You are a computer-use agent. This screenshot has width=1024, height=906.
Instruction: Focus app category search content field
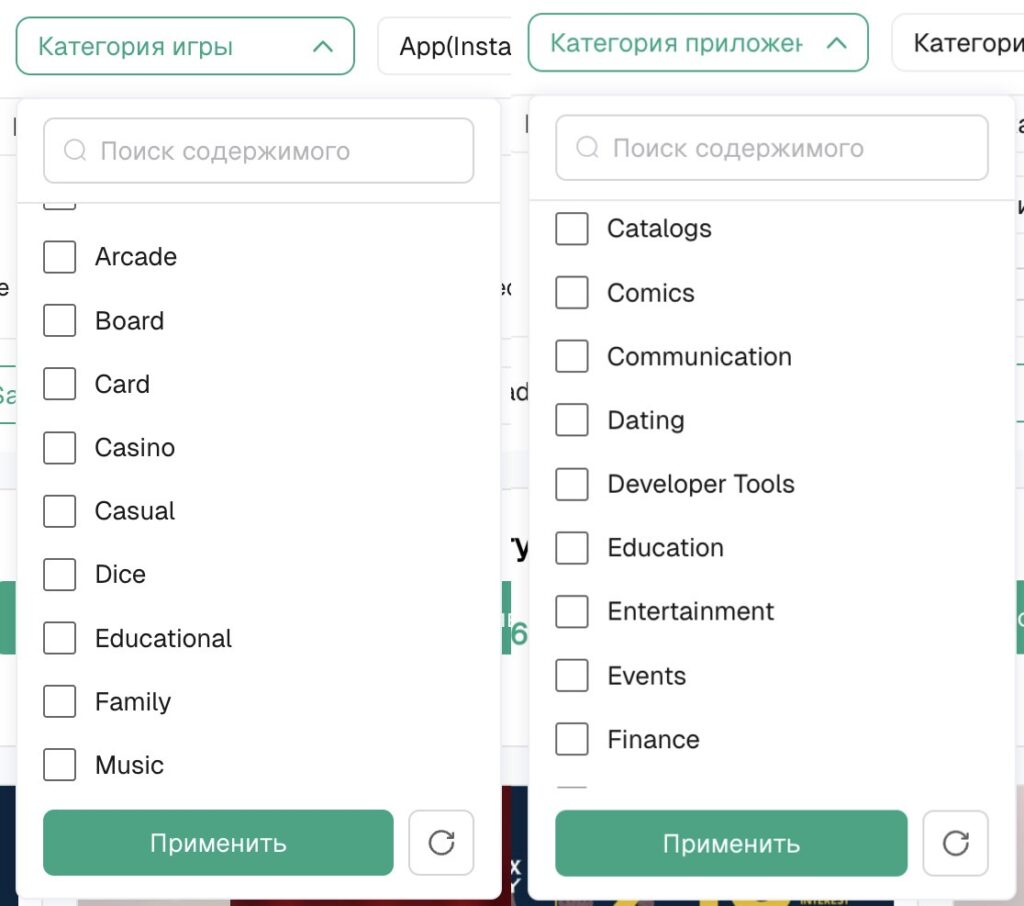click(771, 148)
